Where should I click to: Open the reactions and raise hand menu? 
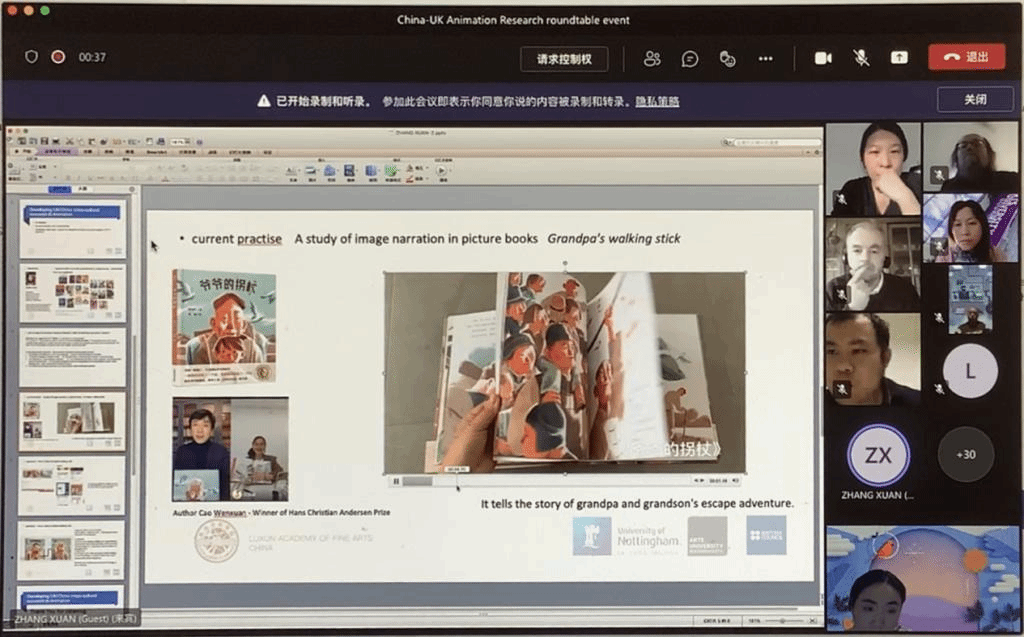coord(728,59)
